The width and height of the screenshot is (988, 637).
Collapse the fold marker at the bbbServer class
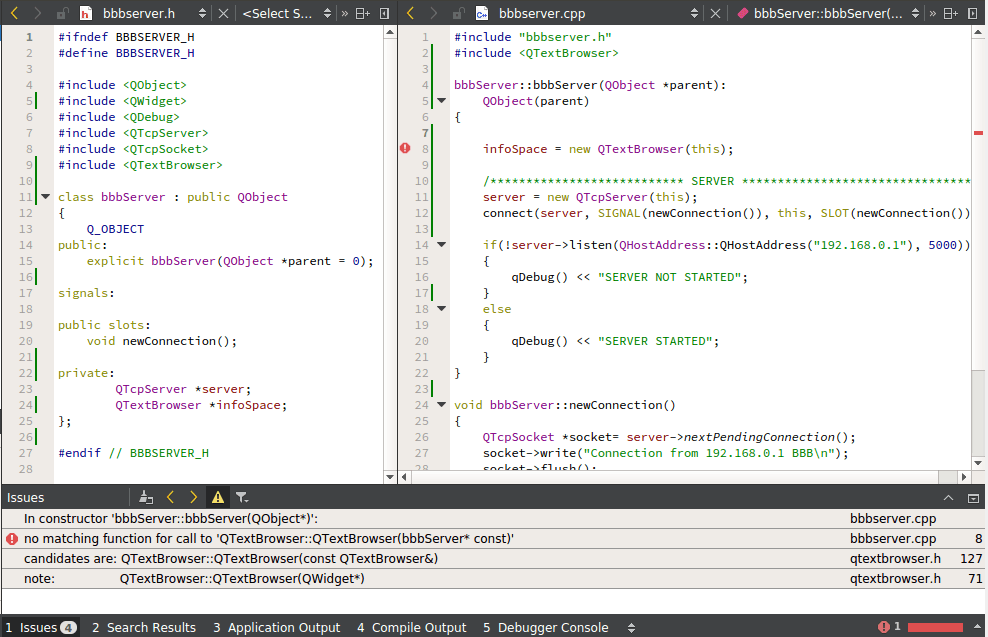[x=45, y=196]
